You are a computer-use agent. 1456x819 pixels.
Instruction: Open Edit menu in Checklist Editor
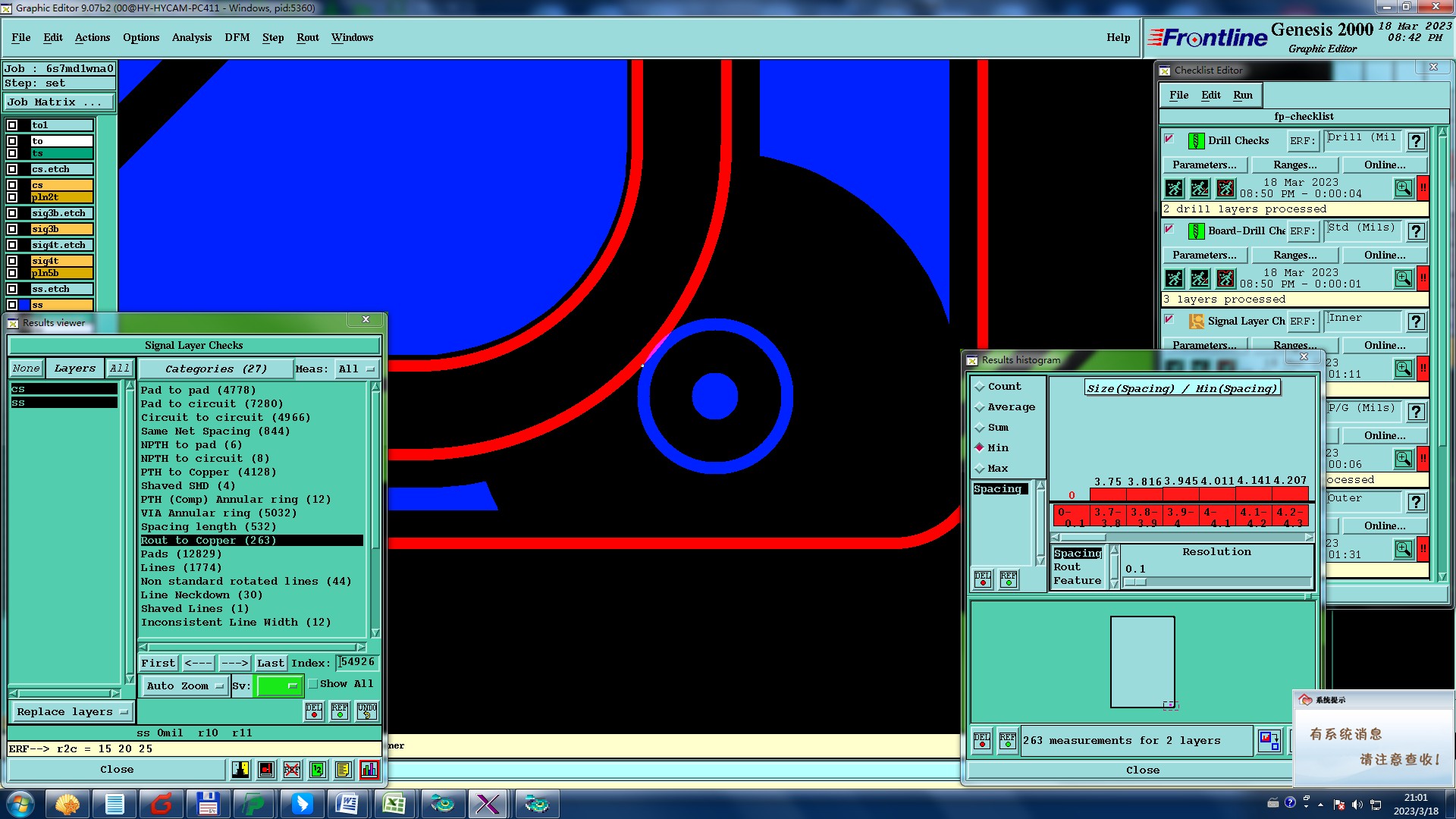pos(1210,95)
